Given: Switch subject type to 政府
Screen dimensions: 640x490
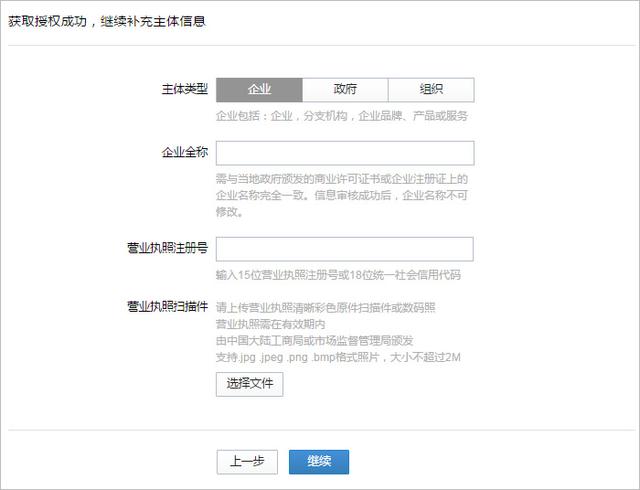Looking at the screenshot, I should click(x=345, y=90).
